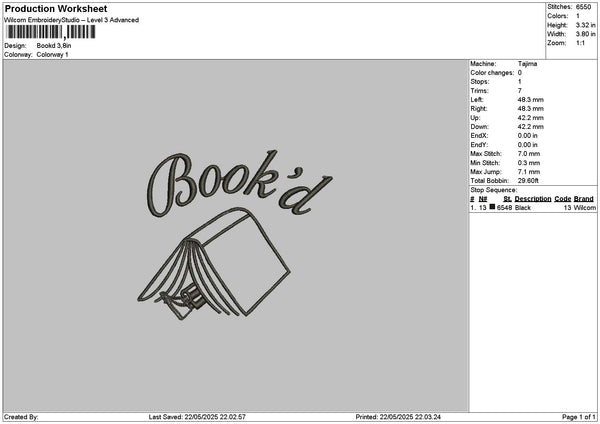Click the Max Stitch value 7.0 mm
Image resolution: width=600 pixels, height=424 pixels.
529,154
